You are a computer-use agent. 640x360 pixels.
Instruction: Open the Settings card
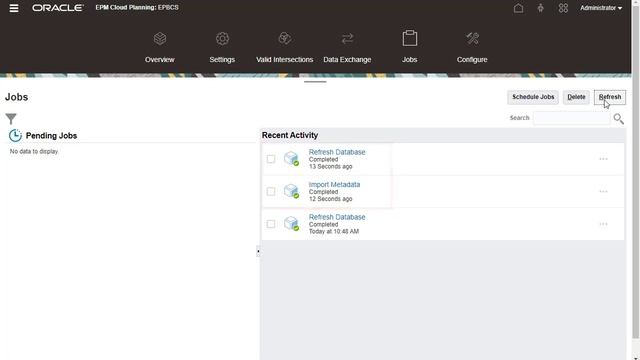point(222,47)
